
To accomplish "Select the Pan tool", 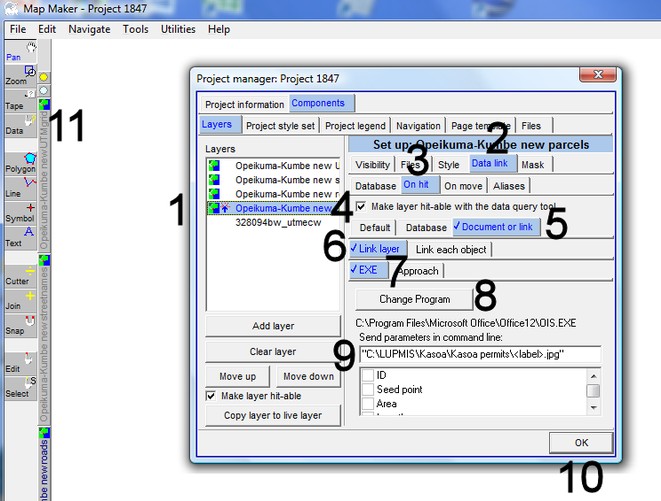I will tap(15, 52).
